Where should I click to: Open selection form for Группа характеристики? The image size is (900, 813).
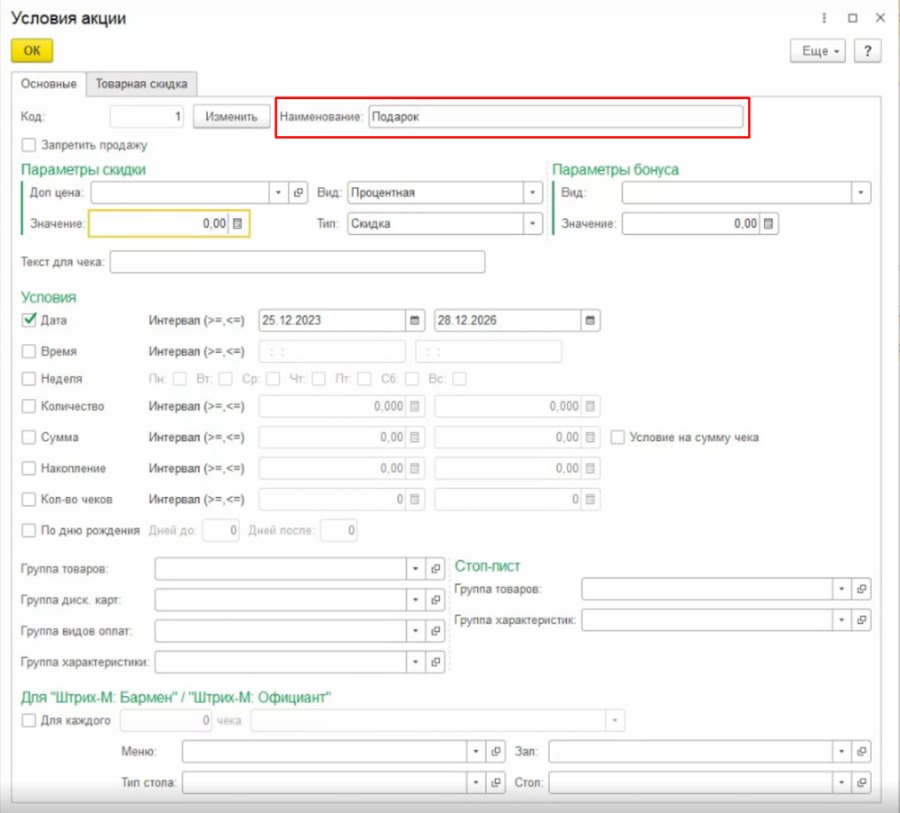pos(436,662)
